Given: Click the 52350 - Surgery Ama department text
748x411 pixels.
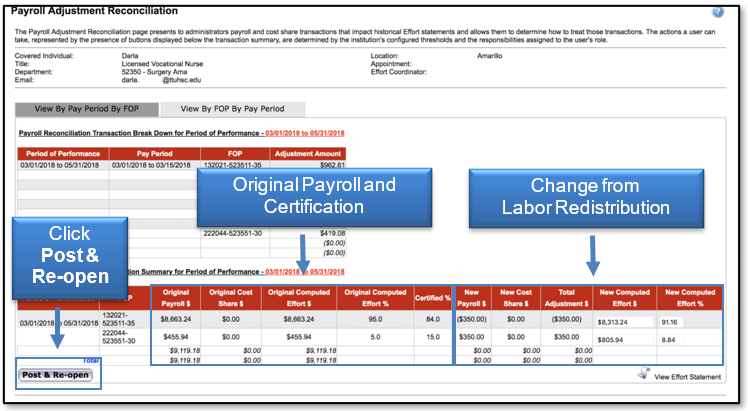Looking at the screenshot, I should point(154,72).
